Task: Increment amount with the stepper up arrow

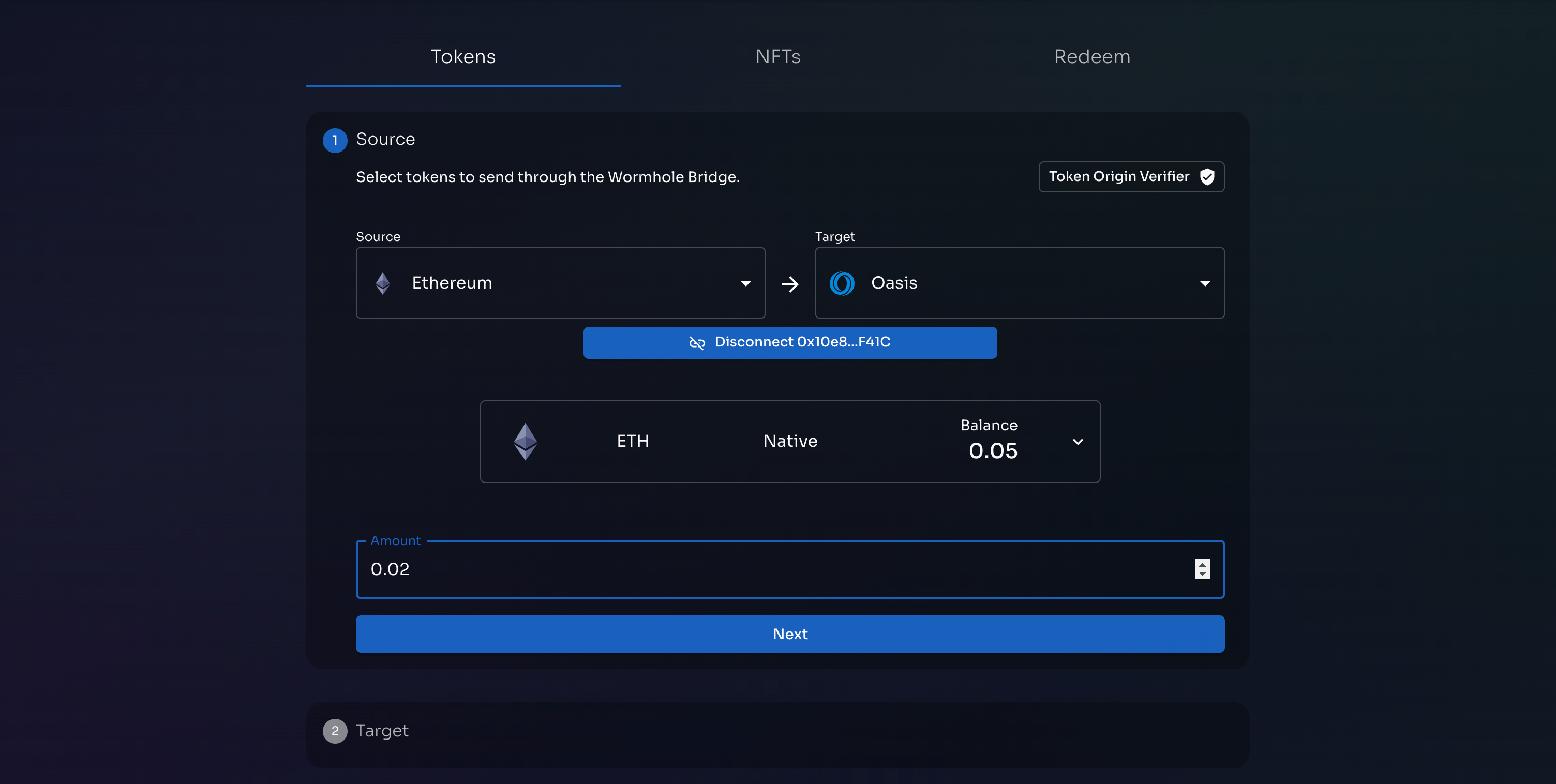Action: (x=1202, y=564)
